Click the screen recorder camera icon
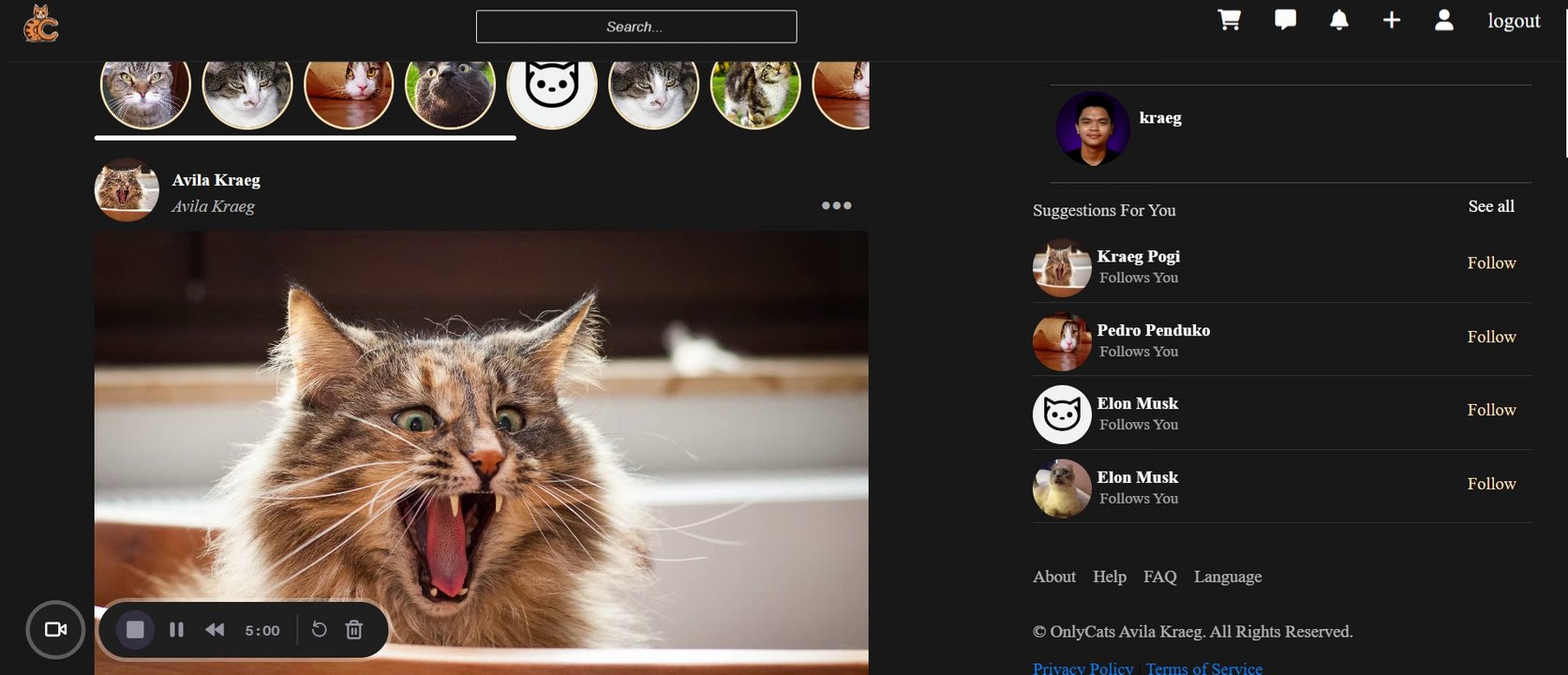 56,629
